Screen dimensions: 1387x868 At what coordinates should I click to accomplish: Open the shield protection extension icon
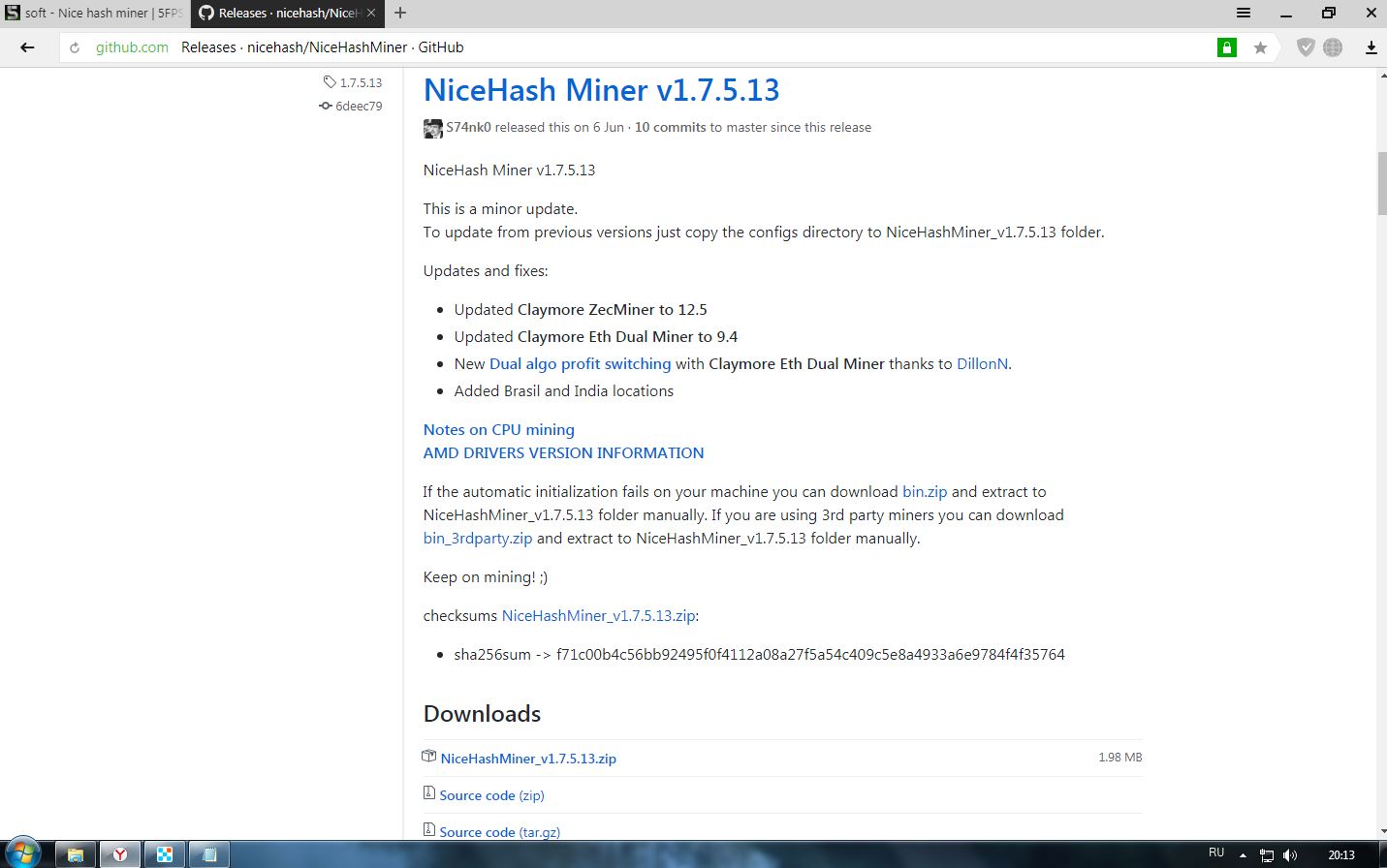click(x=1305, y=47)
